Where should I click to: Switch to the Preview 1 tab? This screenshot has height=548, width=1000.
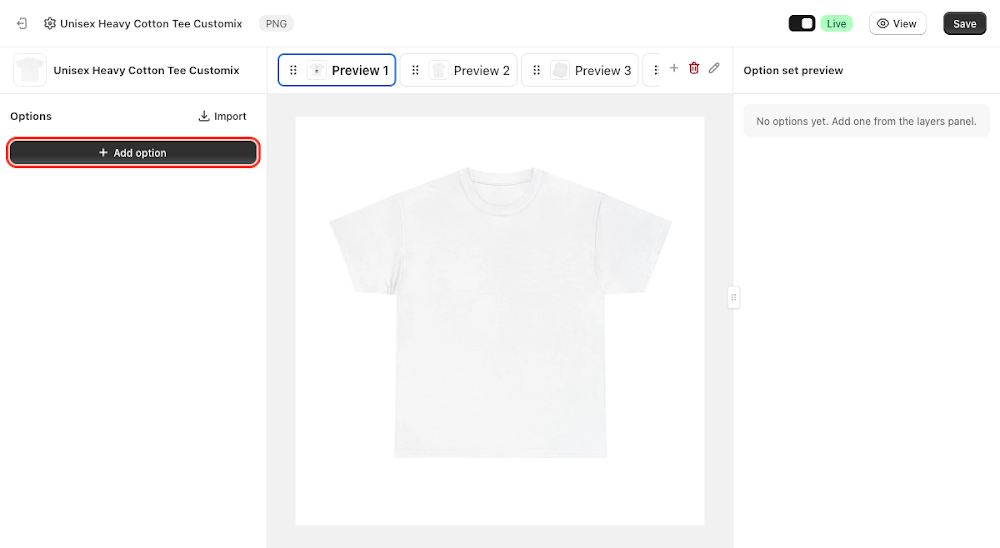[337, 70]
